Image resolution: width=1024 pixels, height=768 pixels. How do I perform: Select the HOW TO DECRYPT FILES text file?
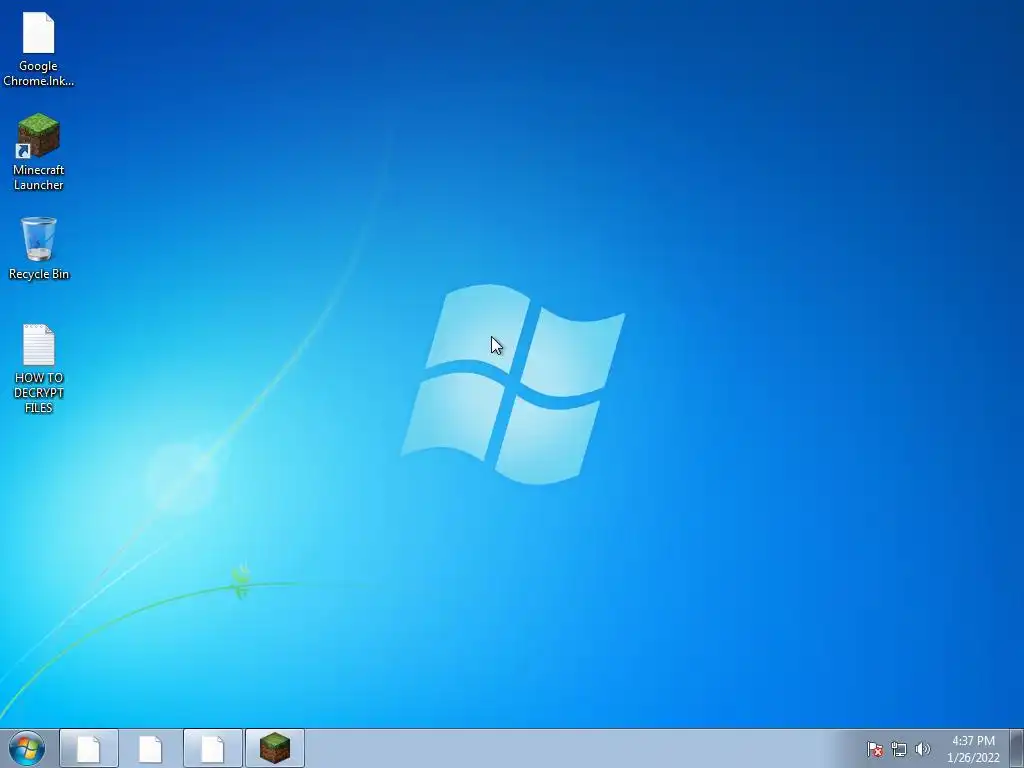39,369
